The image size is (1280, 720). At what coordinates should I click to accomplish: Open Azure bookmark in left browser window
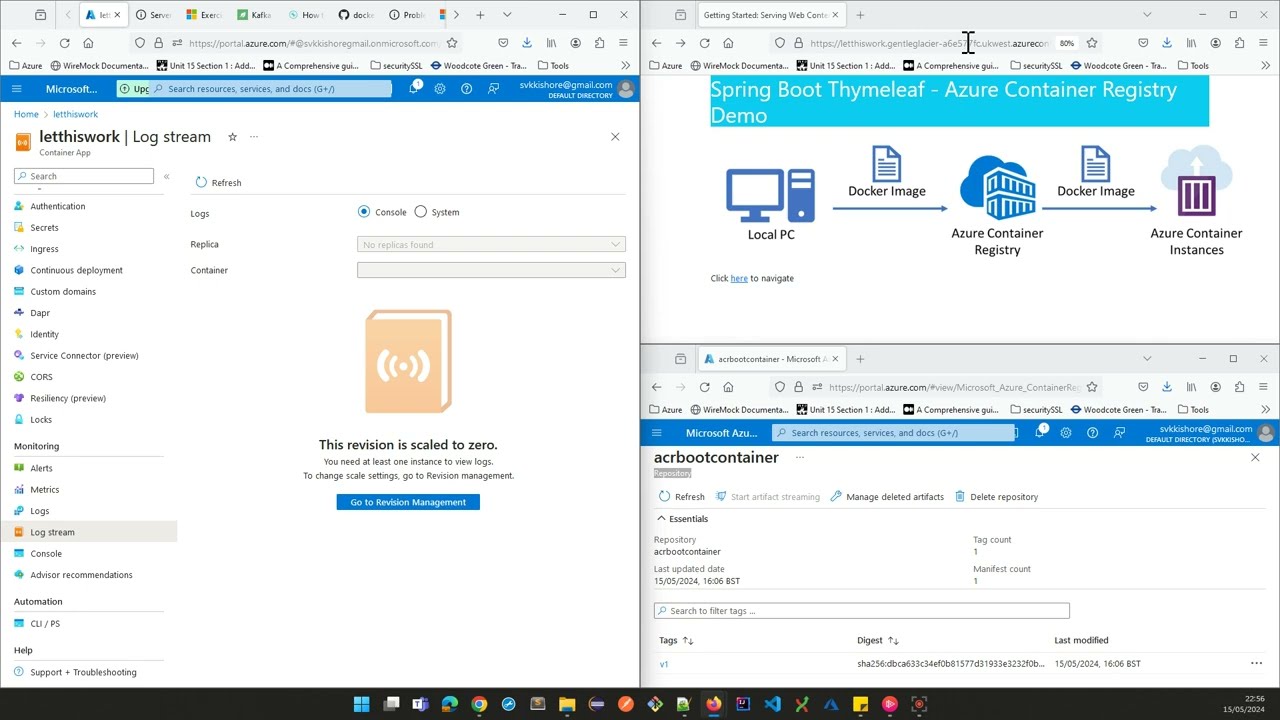tap(26, 66)
